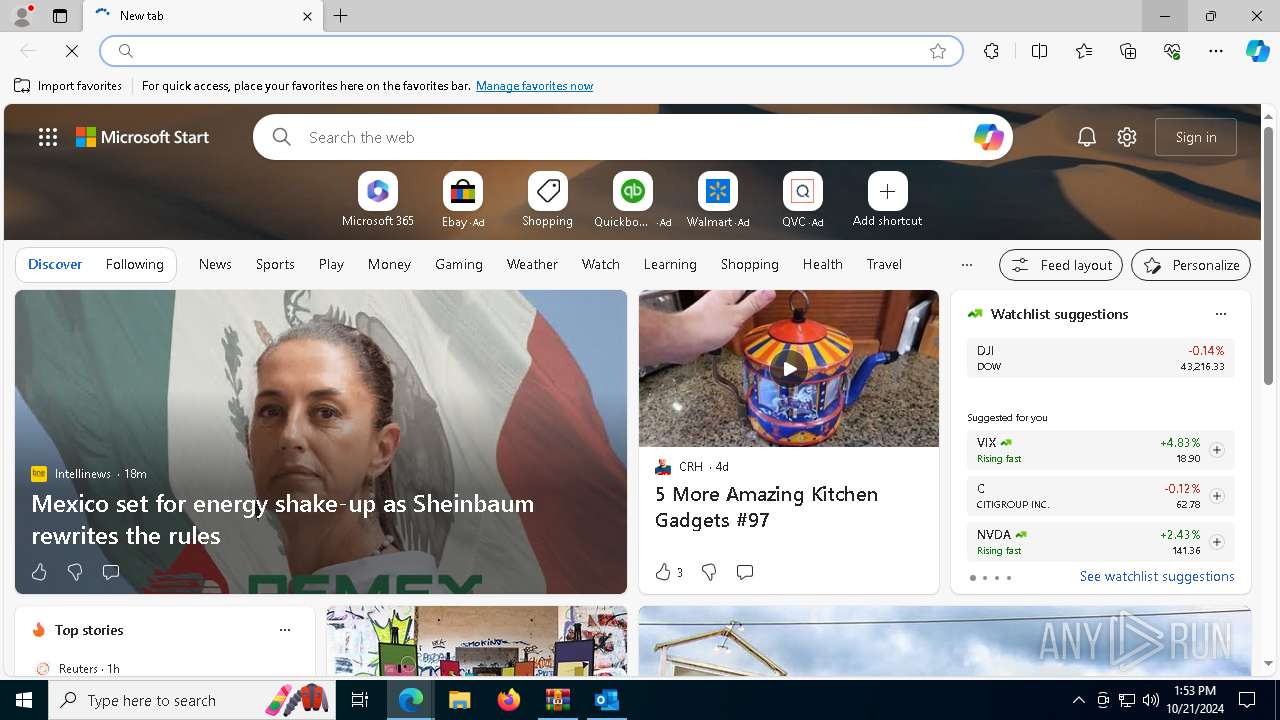Open Outlook from the taskbar
1280x720 pixels.
(x=606, y=700)
